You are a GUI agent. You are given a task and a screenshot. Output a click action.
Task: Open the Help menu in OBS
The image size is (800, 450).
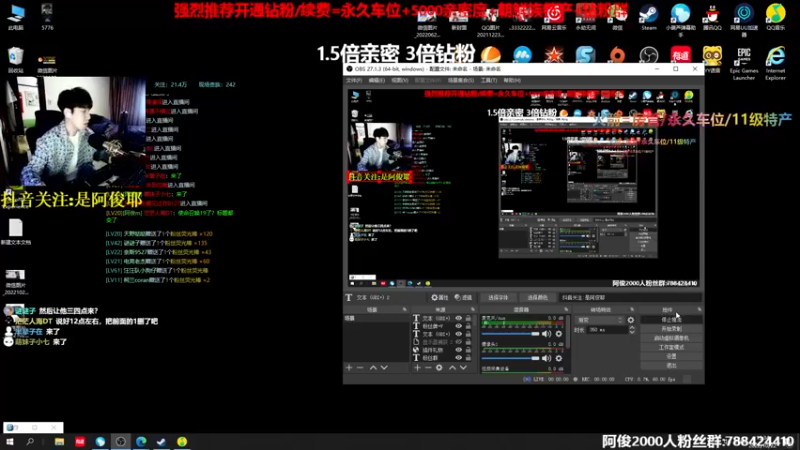coord(512,81)
